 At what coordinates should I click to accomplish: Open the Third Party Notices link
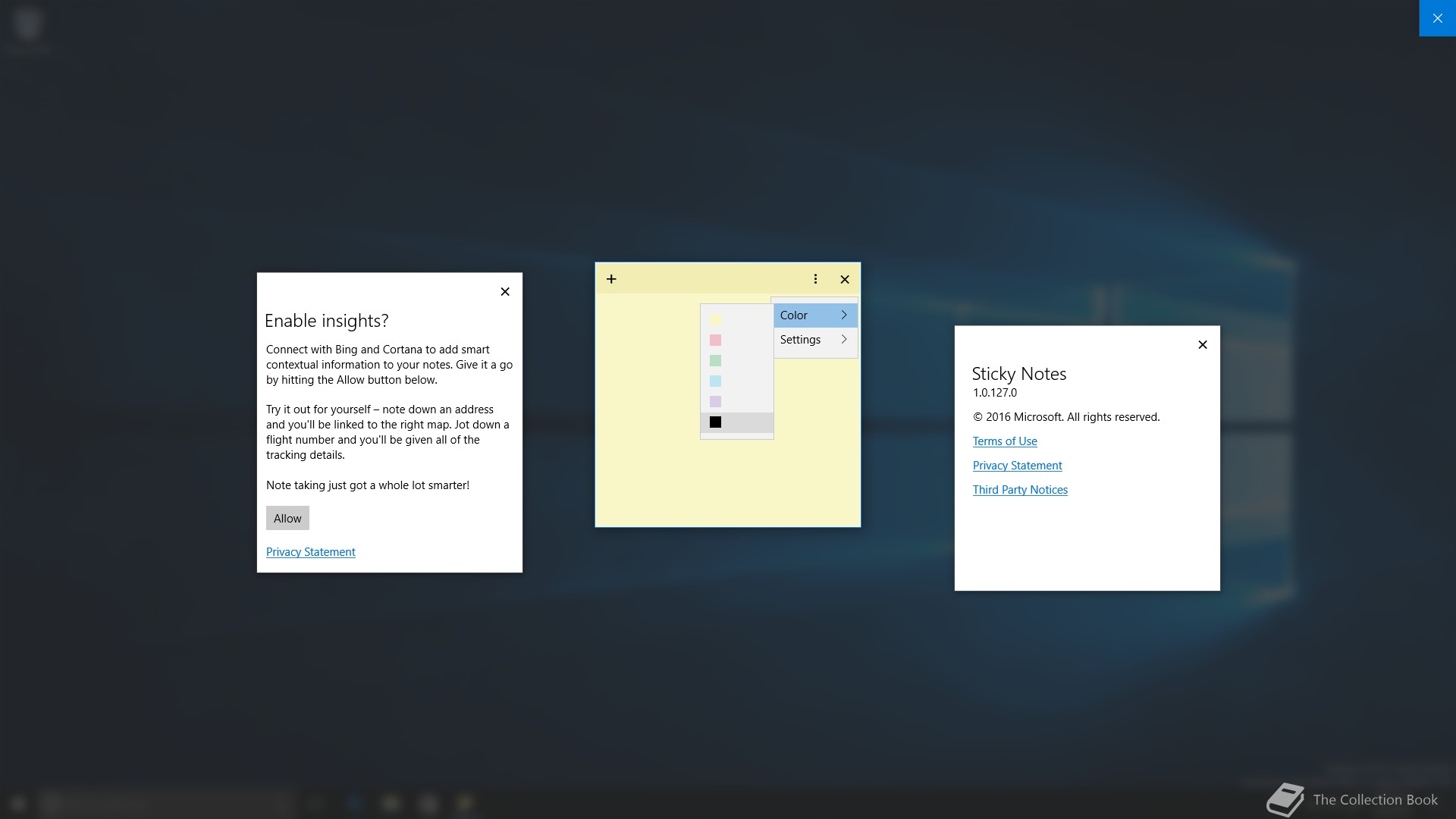click(1020, 490)
